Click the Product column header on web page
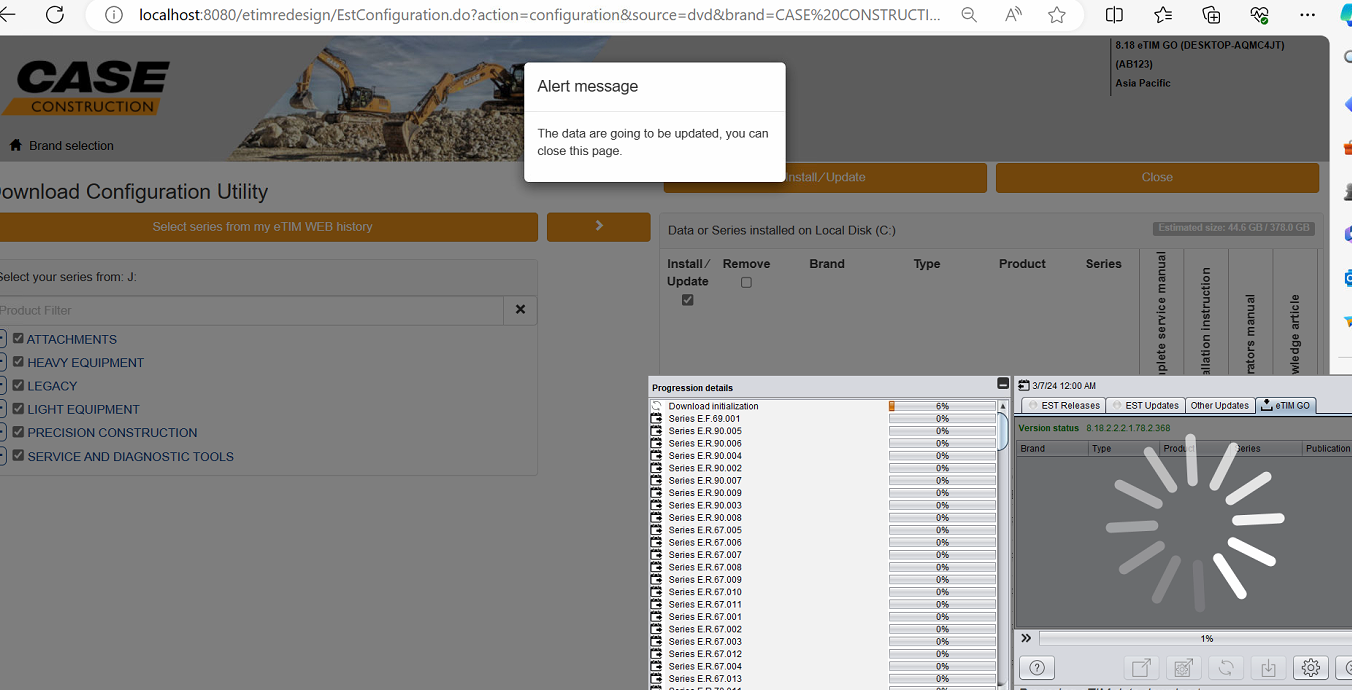The height and width of the screenshot is (690, 1352). tap(1022, 264)
